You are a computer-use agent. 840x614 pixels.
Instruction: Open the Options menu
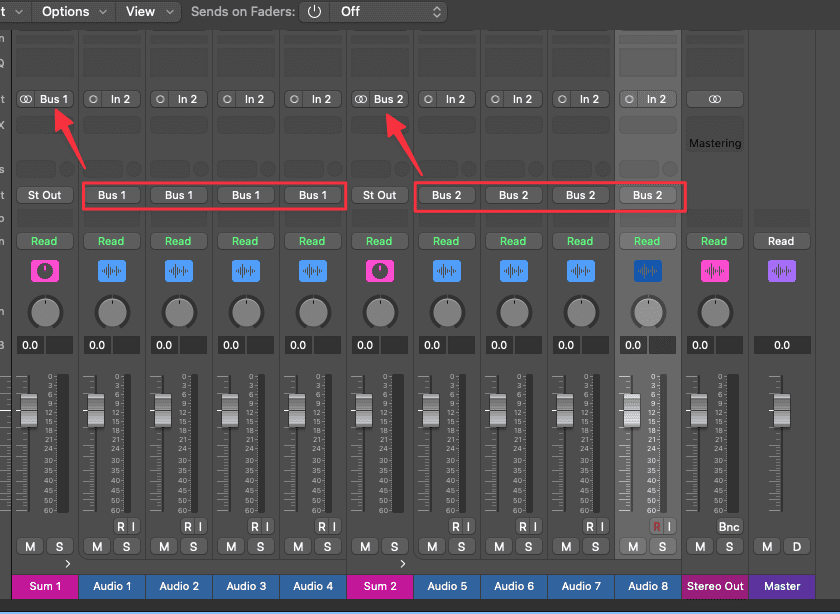pos(74,12)
